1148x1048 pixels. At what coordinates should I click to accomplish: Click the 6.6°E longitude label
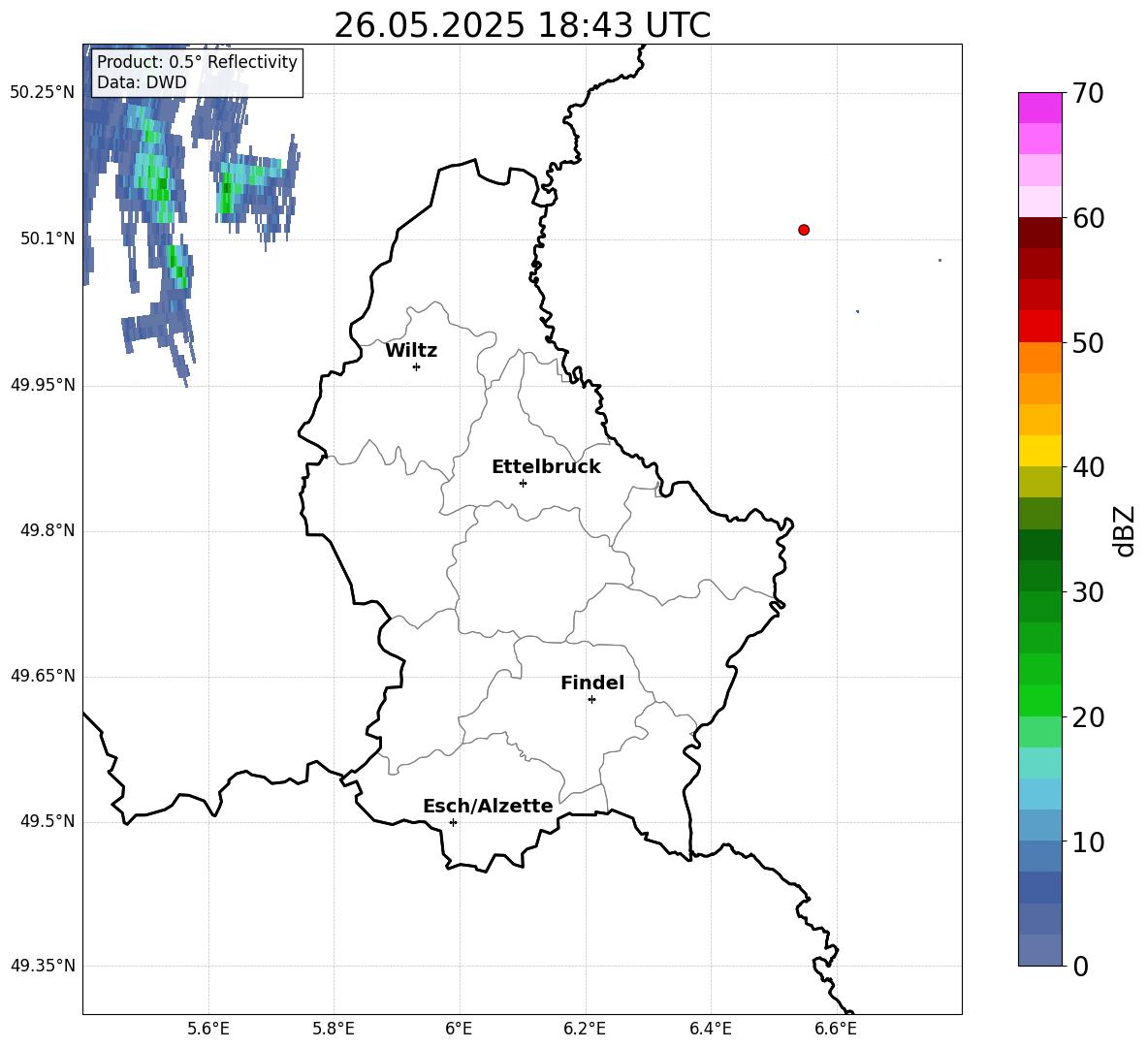836,1029
